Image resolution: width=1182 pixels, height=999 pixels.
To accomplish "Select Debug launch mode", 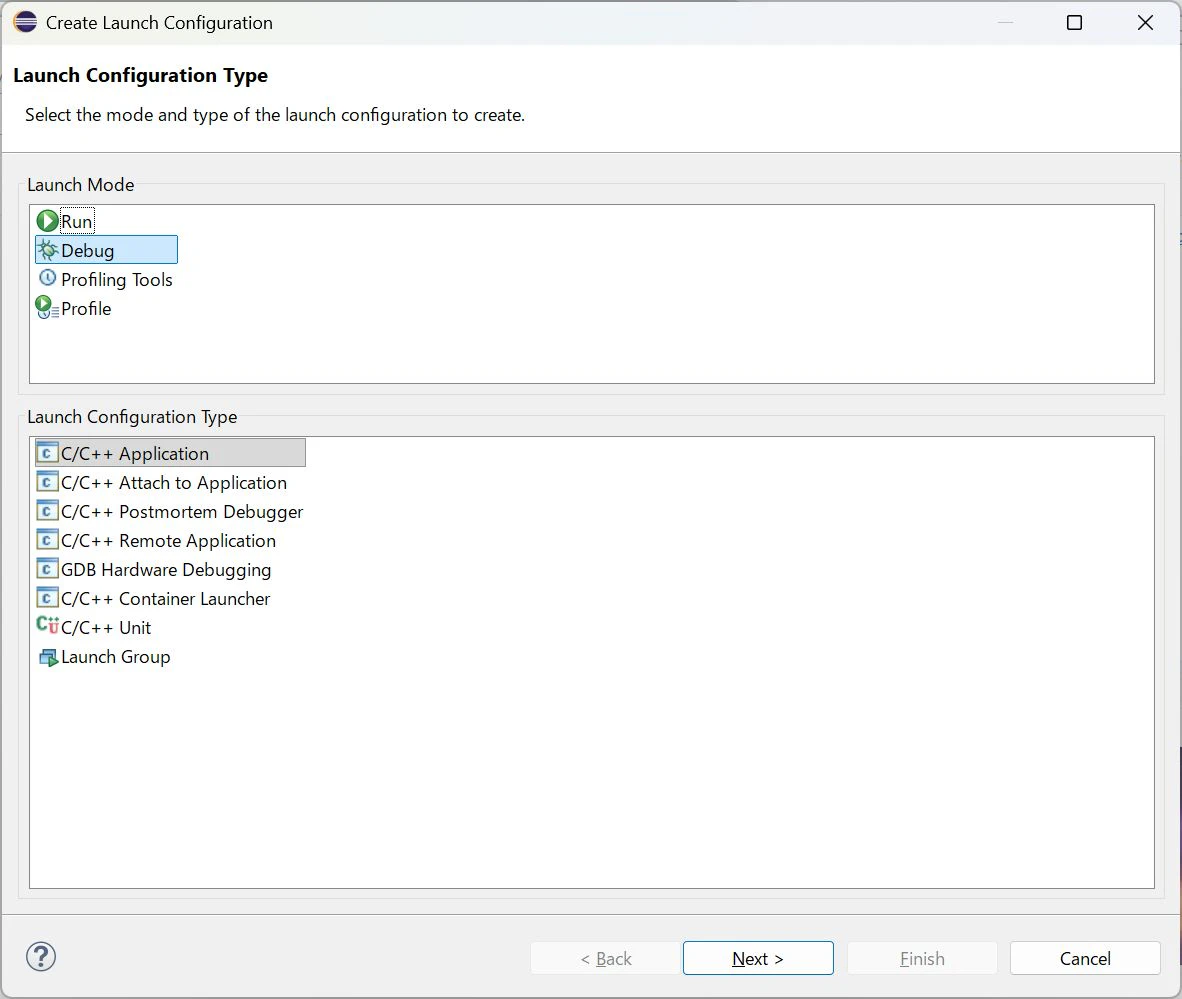I will click(x=106, y=250).
